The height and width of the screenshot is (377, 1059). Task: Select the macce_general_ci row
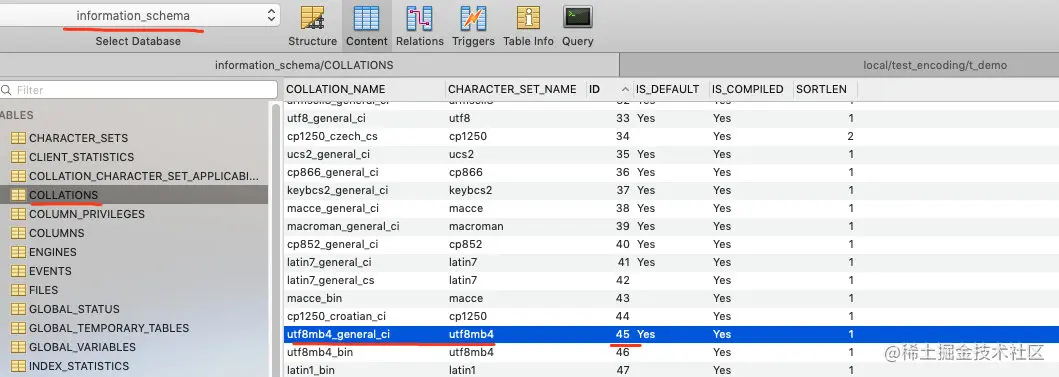click(x=671, y=208)
